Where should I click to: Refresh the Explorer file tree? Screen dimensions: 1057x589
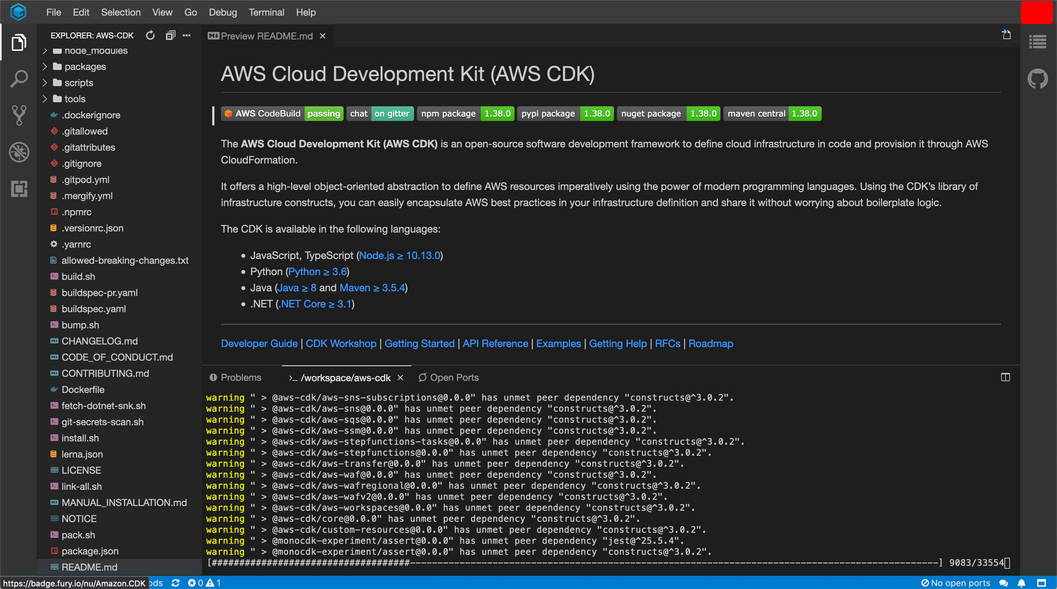click(150, 35)
